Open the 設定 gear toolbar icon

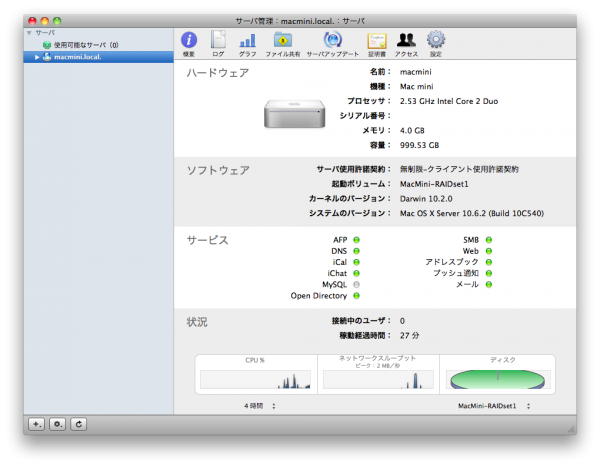tap(436, 44)
